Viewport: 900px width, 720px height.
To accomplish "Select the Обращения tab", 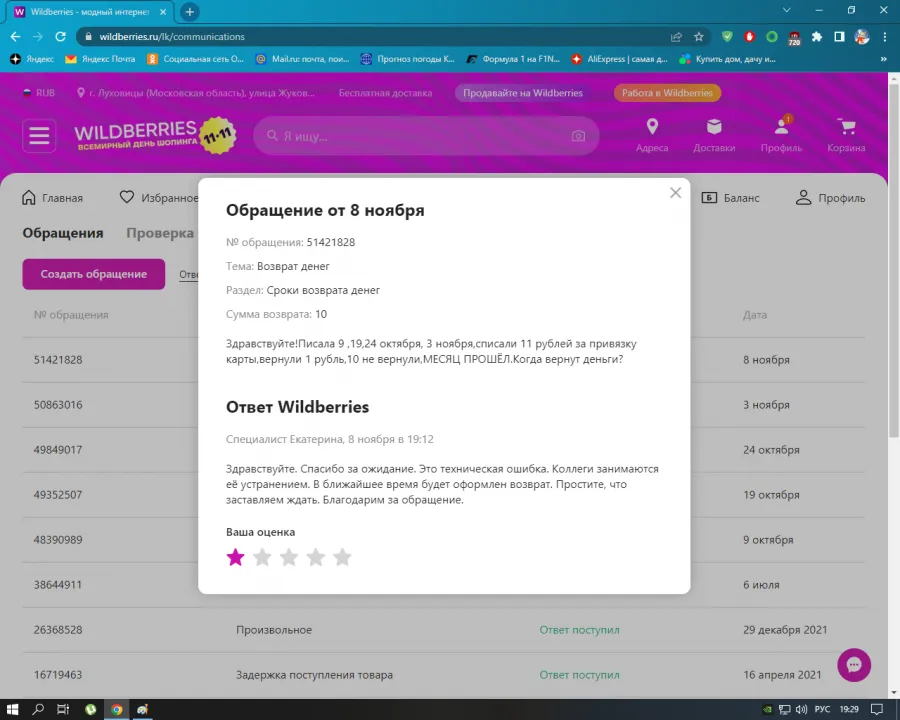I will tap(63, 233).
